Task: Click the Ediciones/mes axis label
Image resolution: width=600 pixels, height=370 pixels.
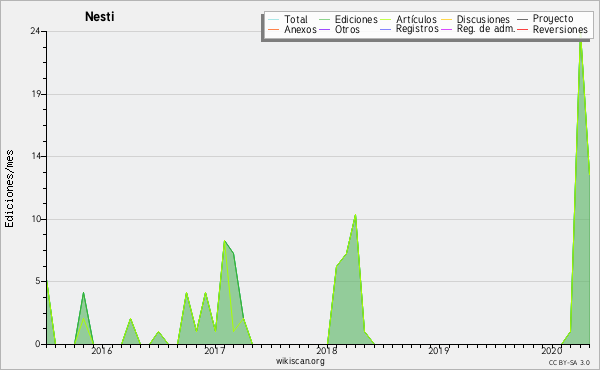Action: click(9, 189)
